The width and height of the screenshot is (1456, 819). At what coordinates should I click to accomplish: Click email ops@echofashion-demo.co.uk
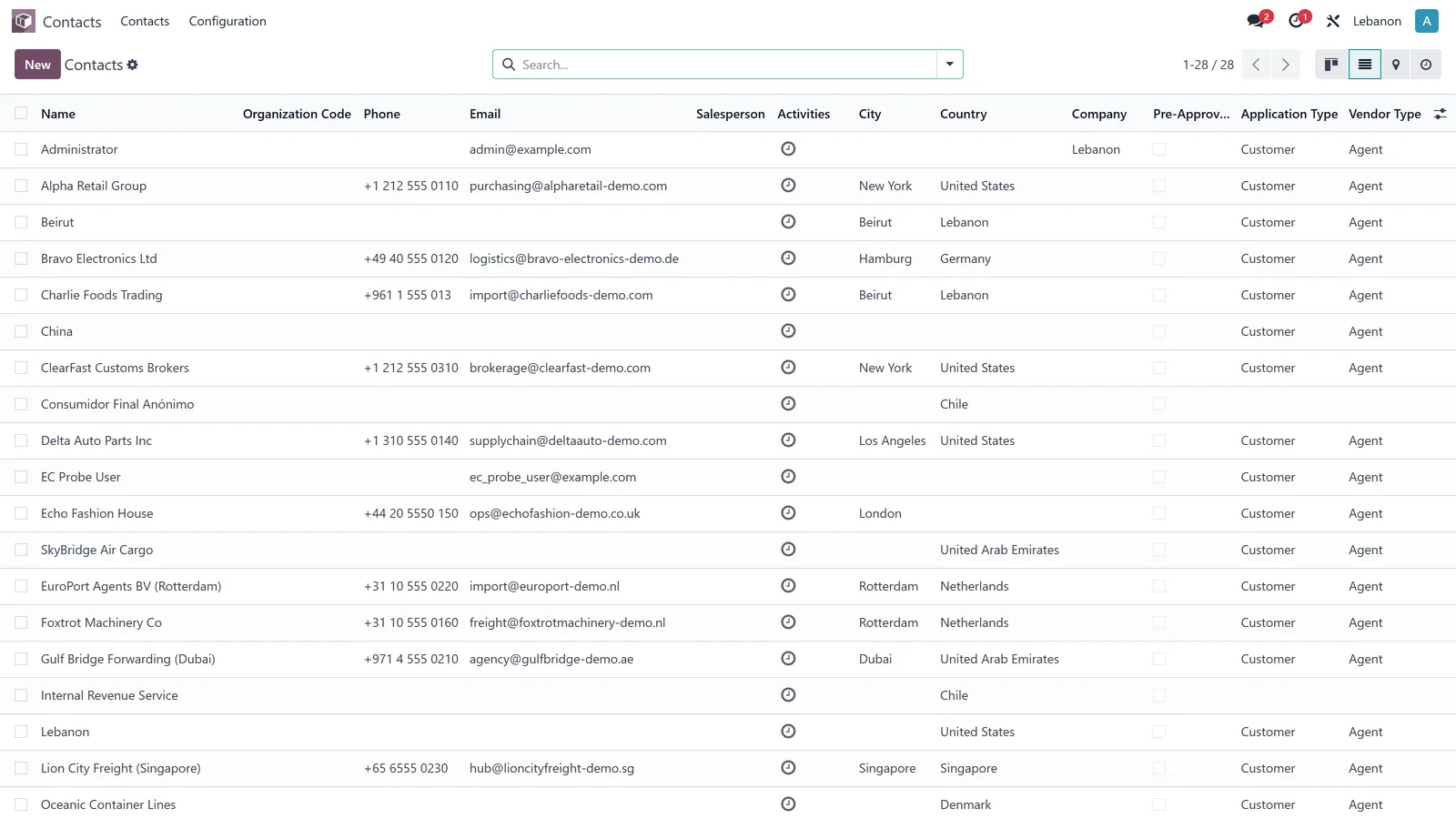click(x=555, y=513)
